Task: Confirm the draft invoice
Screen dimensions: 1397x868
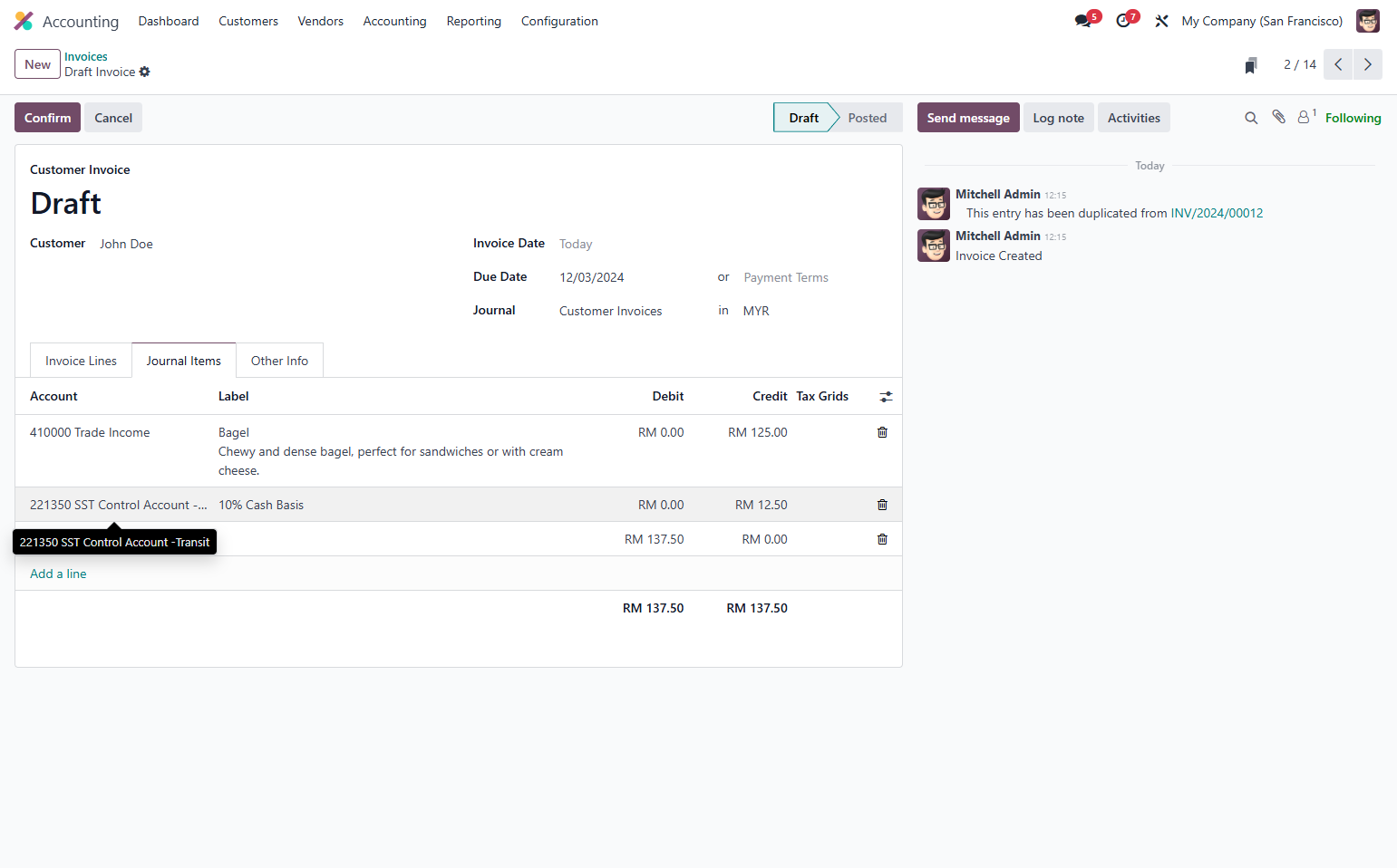Action: click(47, 118)
